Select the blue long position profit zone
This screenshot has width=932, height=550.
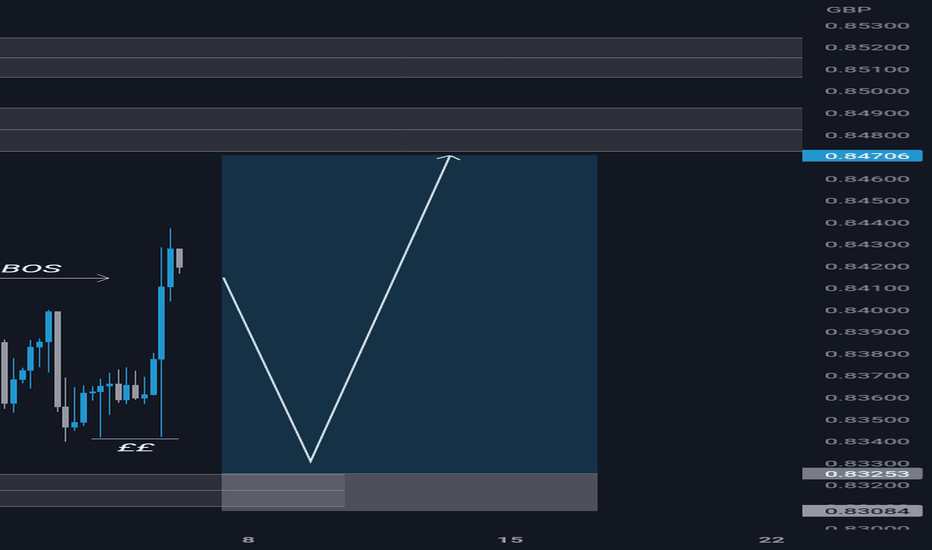[410, 315]
